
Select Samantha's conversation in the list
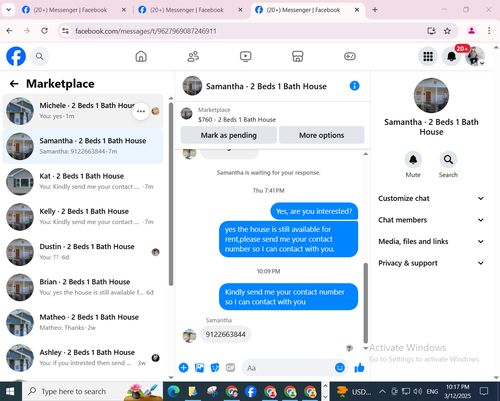pyautogui.click(x=83, y=146)
